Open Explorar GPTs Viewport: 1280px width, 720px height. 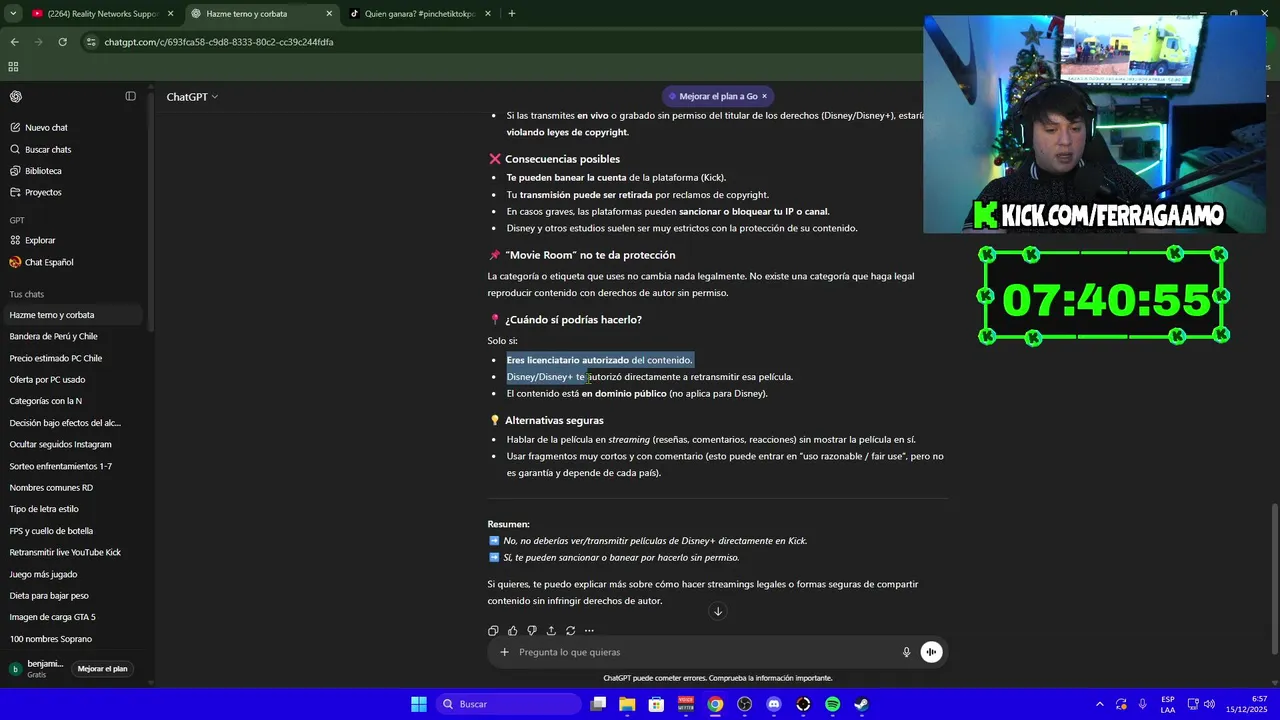coord(40,240)
